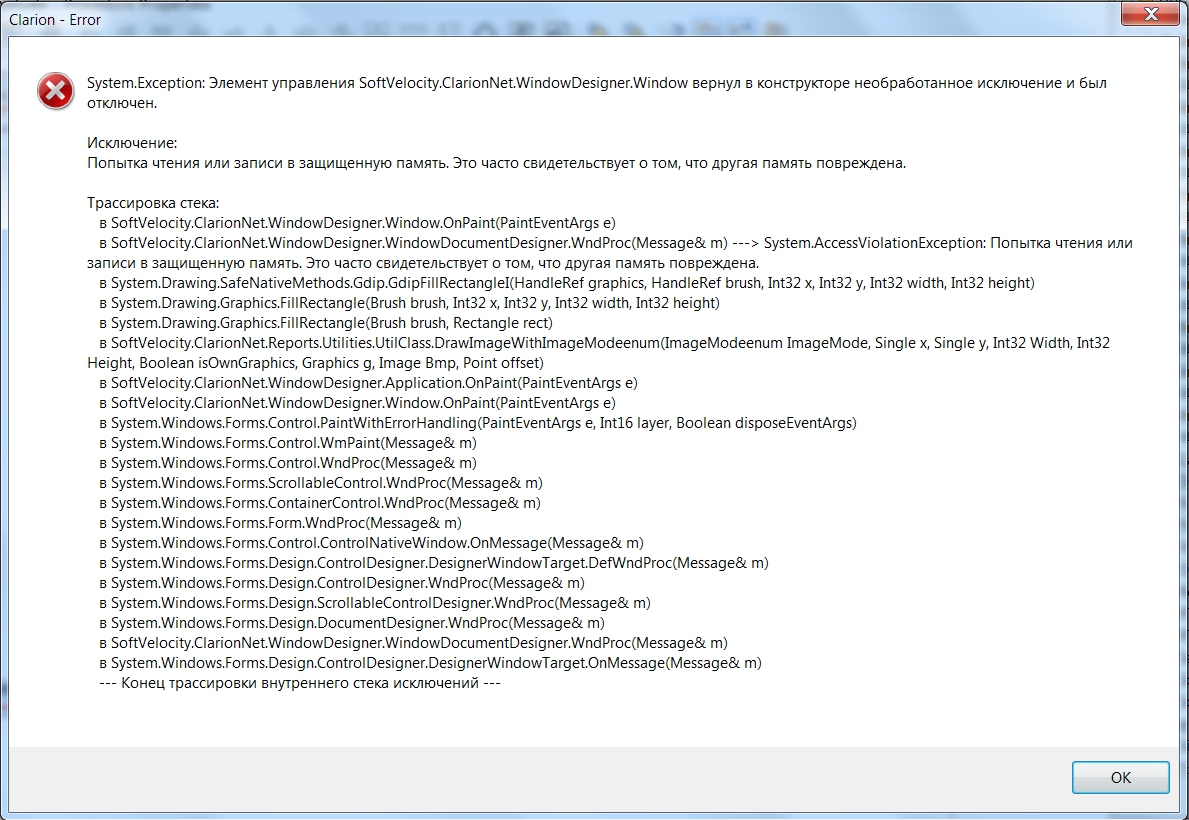
Task: Click the ControlNativeWindow.OnMessage stack line
Action: tap(371, 543)
